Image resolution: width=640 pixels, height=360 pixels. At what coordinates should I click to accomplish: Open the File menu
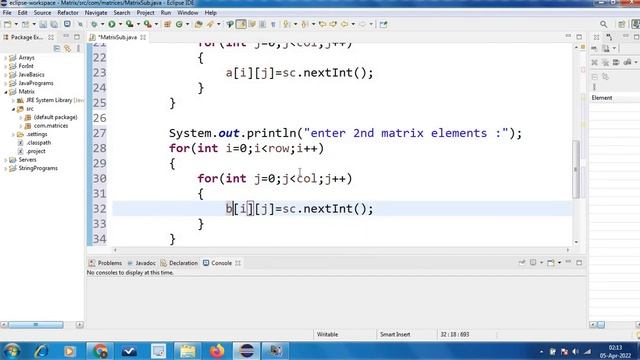click(7, 13)
